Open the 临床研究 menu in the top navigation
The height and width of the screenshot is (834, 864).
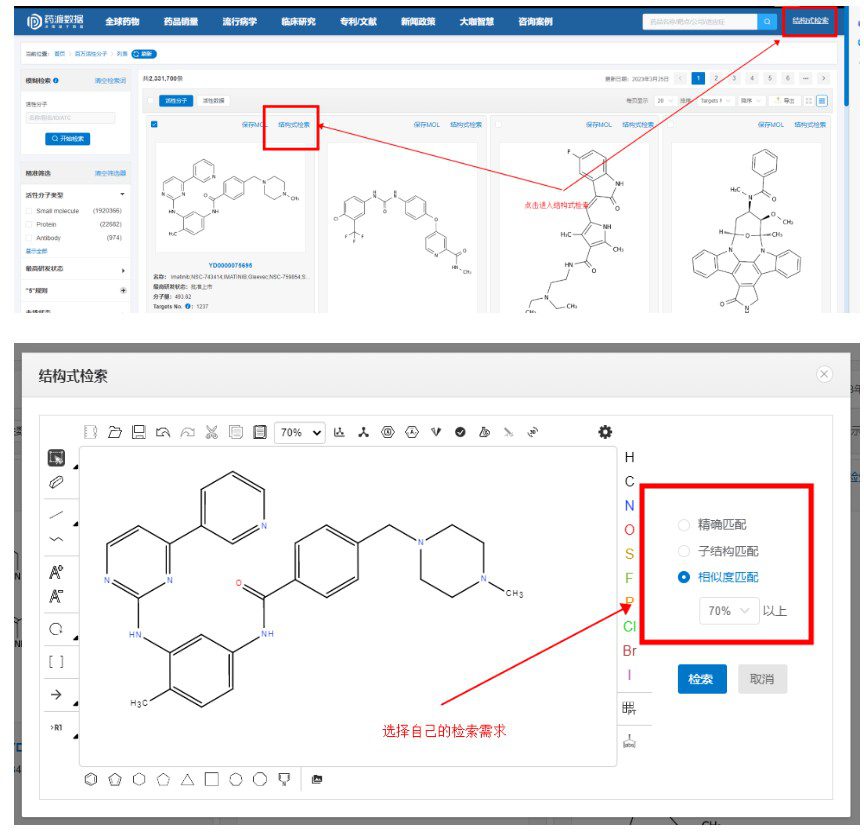298,21
